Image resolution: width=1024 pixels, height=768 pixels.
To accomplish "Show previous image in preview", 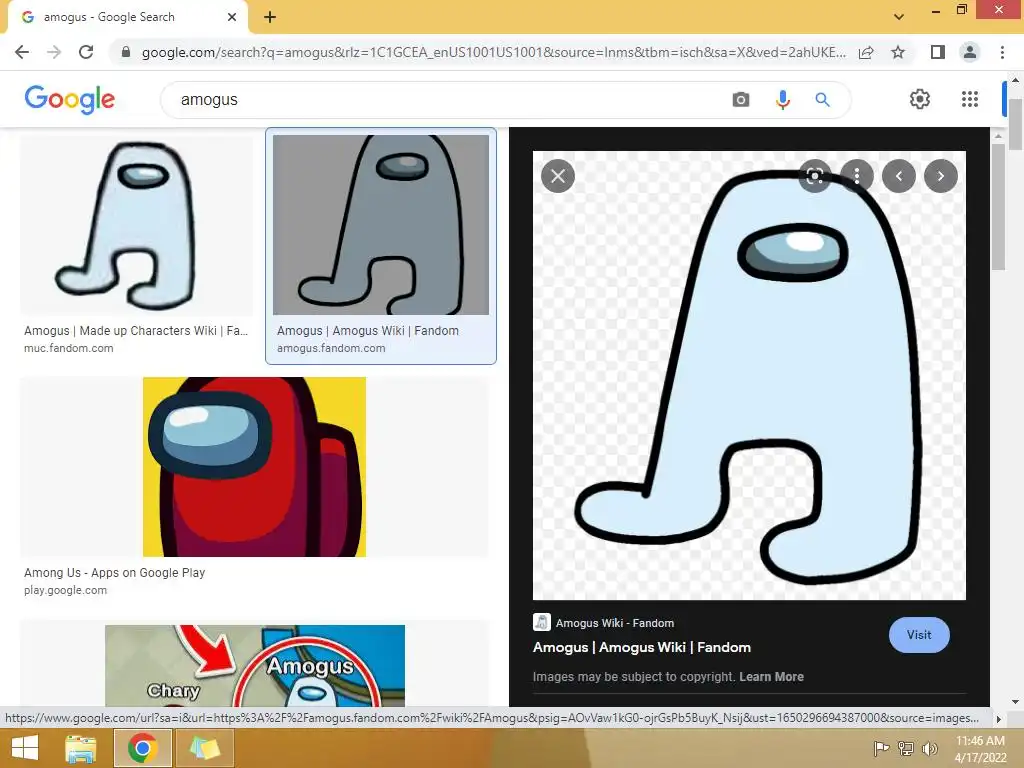I will pyautogui.click(x=899, y=176).
